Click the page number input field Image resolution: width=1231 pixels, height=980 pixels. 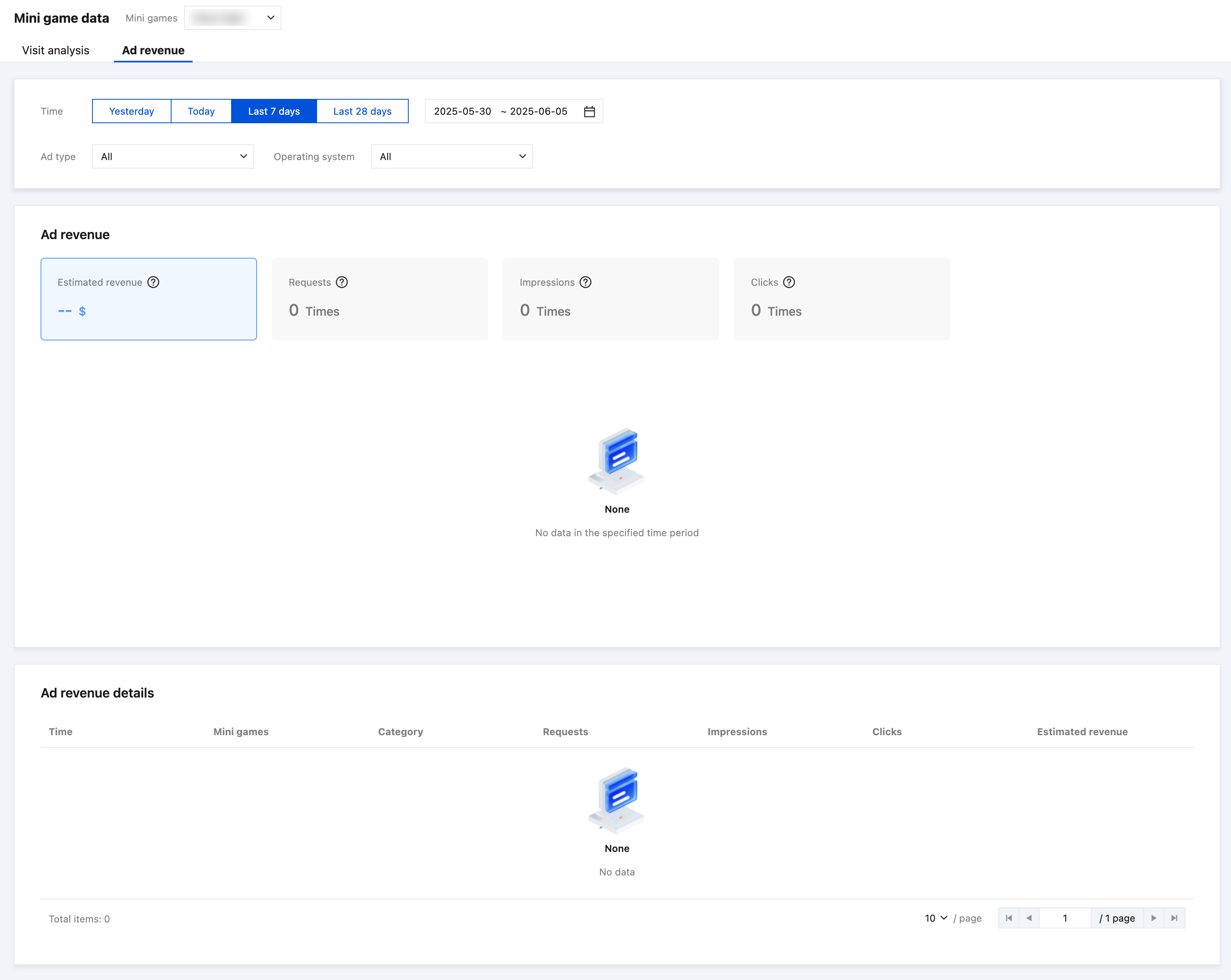1064,918
